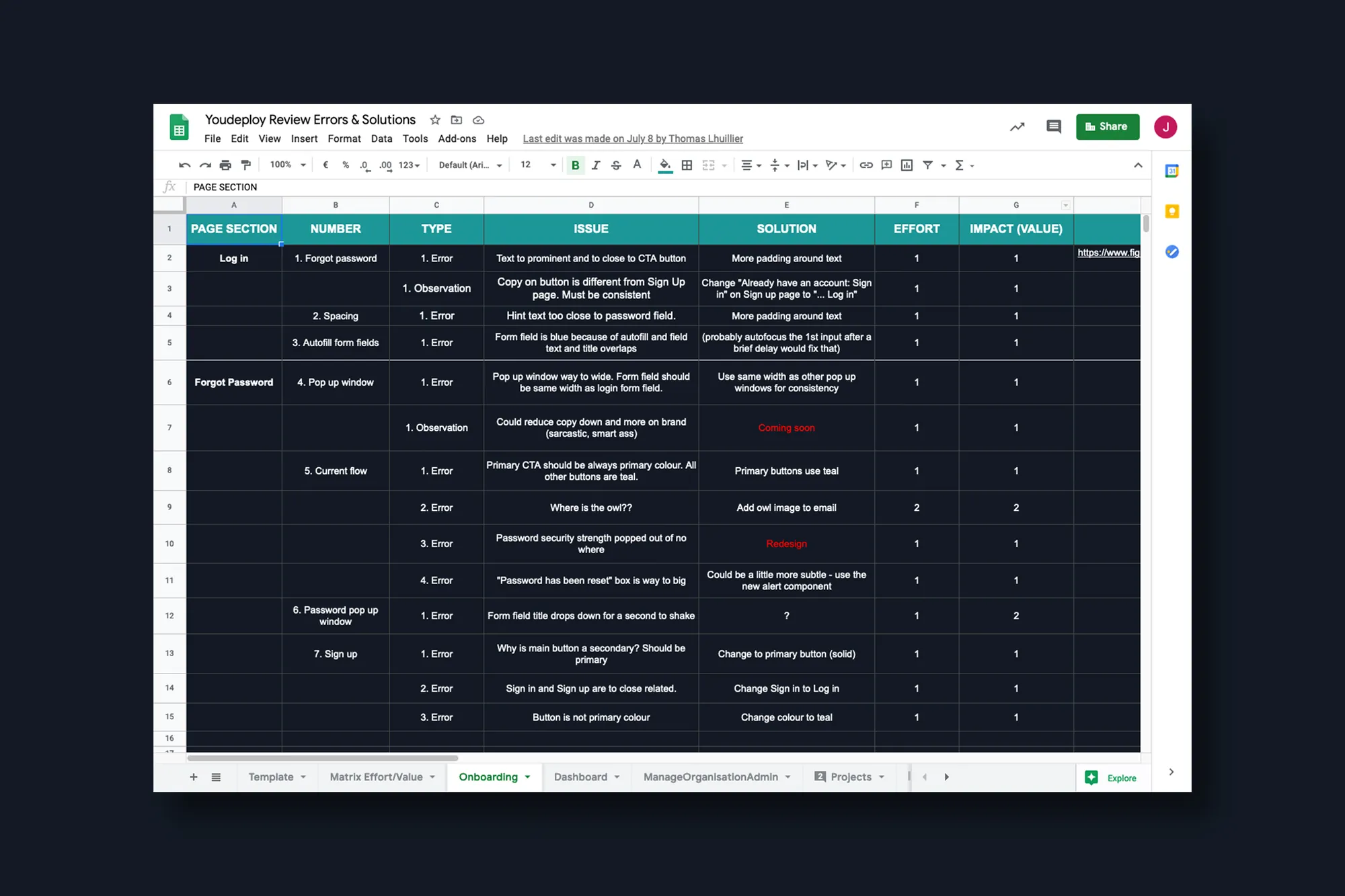Open the Default font family dropdown
This screenshot has height=896, width=1345.
pyautogui.click(x=470, y=165)
